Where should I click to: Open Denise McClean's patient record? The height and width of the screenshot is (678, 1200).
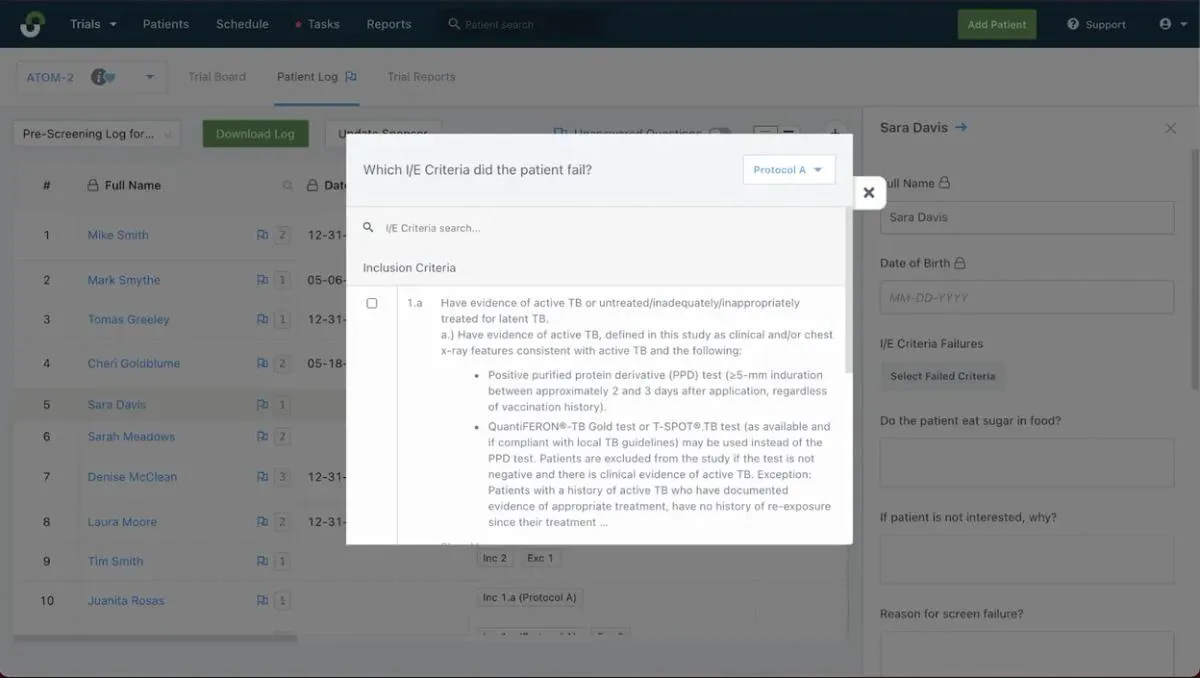pos(131,477)
